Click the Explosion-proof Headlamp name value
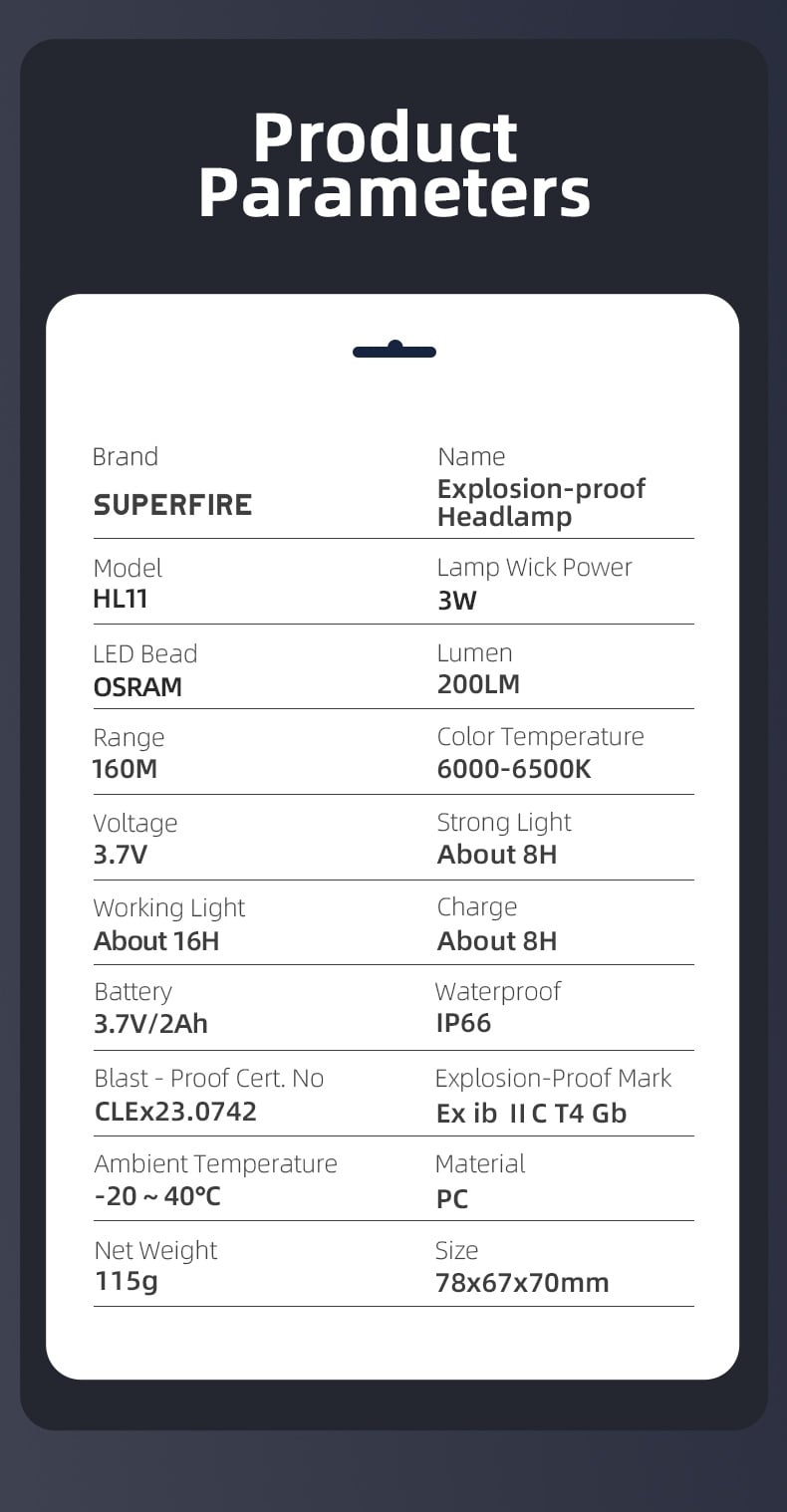 (541, 502)
